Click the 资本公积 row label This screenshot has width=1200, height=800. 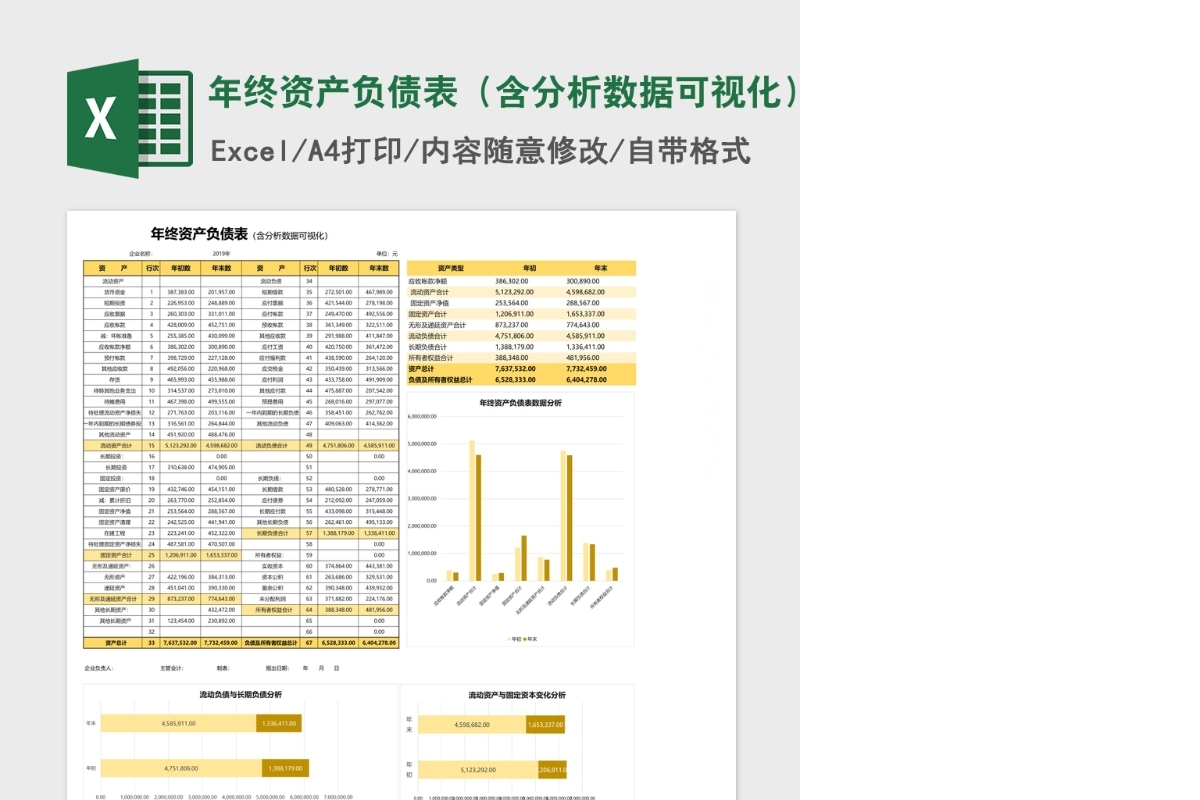coord(272,577)
